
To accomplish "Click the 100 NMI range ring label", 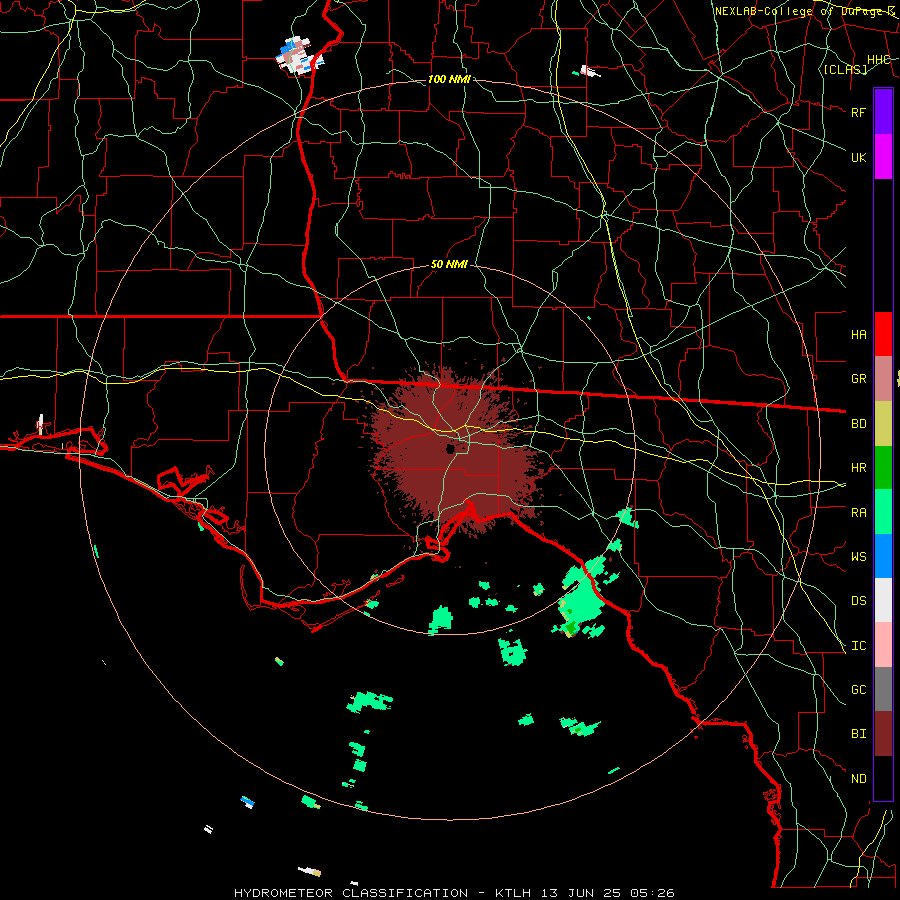I will (449, 79).
